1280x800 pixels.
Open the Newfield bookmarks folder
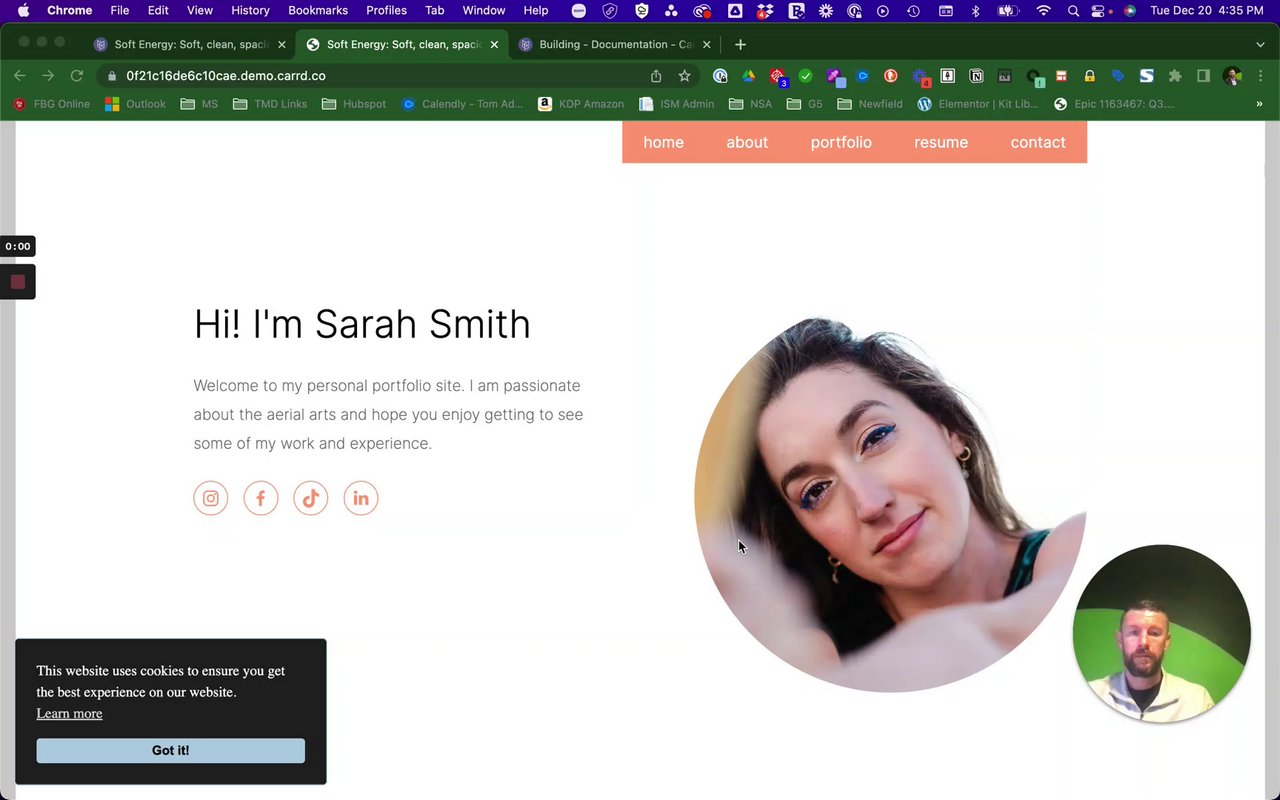pos(870,104)
